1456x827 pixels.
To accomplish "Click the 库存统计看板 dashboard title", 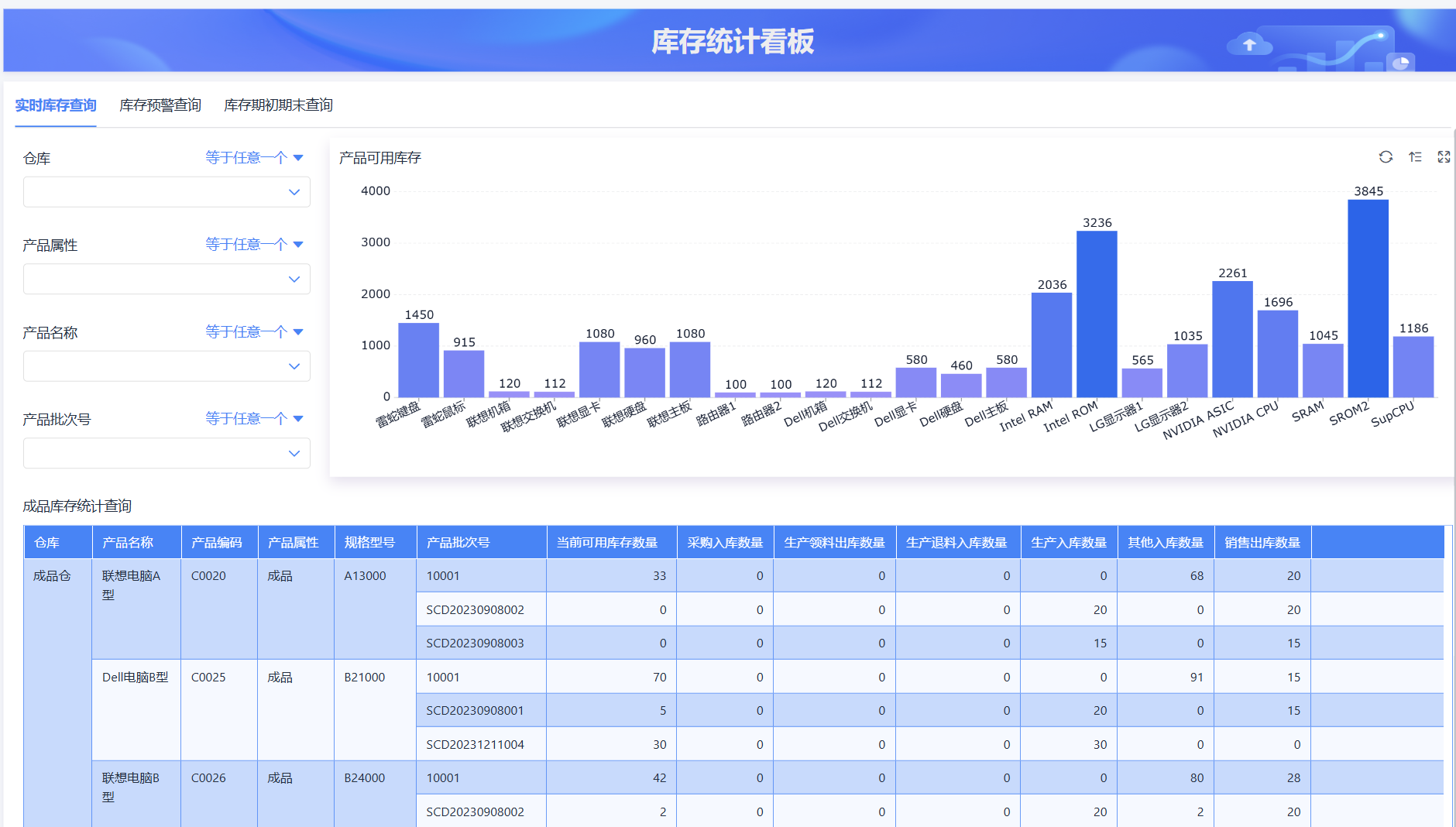I will tap(733, 41).
